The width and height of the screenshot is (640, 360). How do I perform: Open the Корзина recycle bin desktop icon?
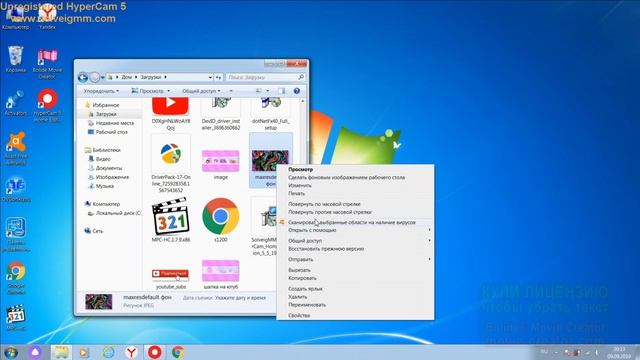tap(16, 59)
